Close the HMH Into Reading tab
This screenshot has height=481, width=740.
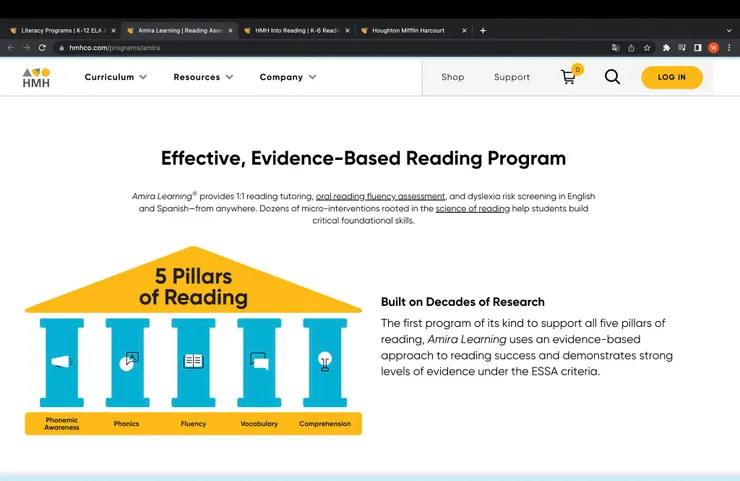point(347,31)
